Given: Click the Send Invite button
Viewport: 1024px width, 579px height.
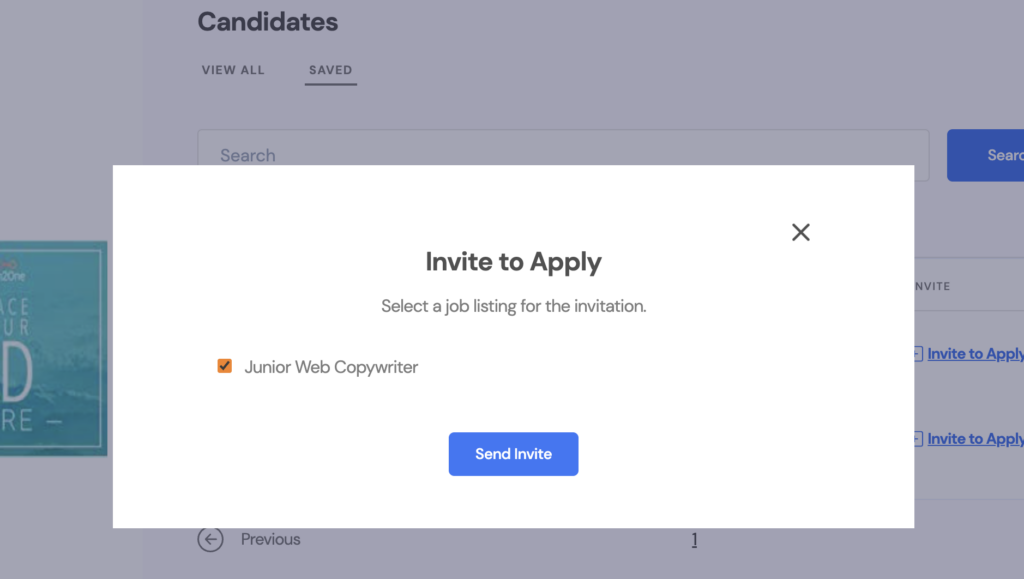Looking at the screenshot, I should click(x=513, y=454).
